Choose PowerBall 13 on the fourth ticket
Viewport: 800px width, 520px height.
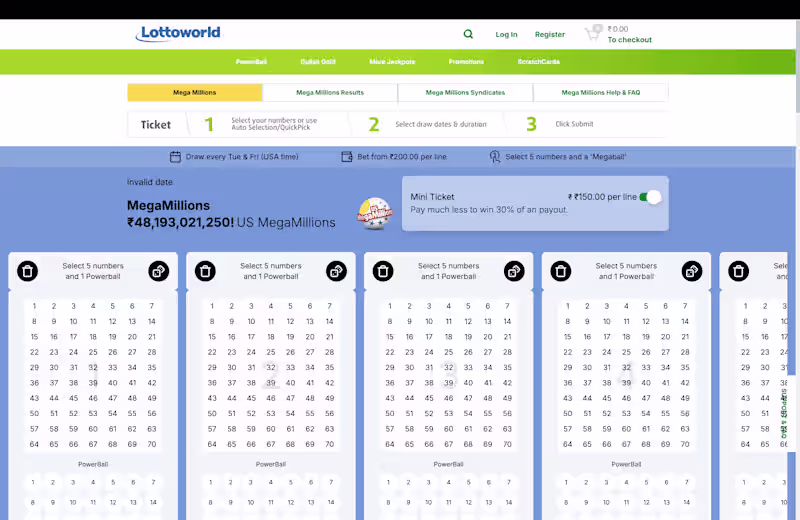[666, 503]
